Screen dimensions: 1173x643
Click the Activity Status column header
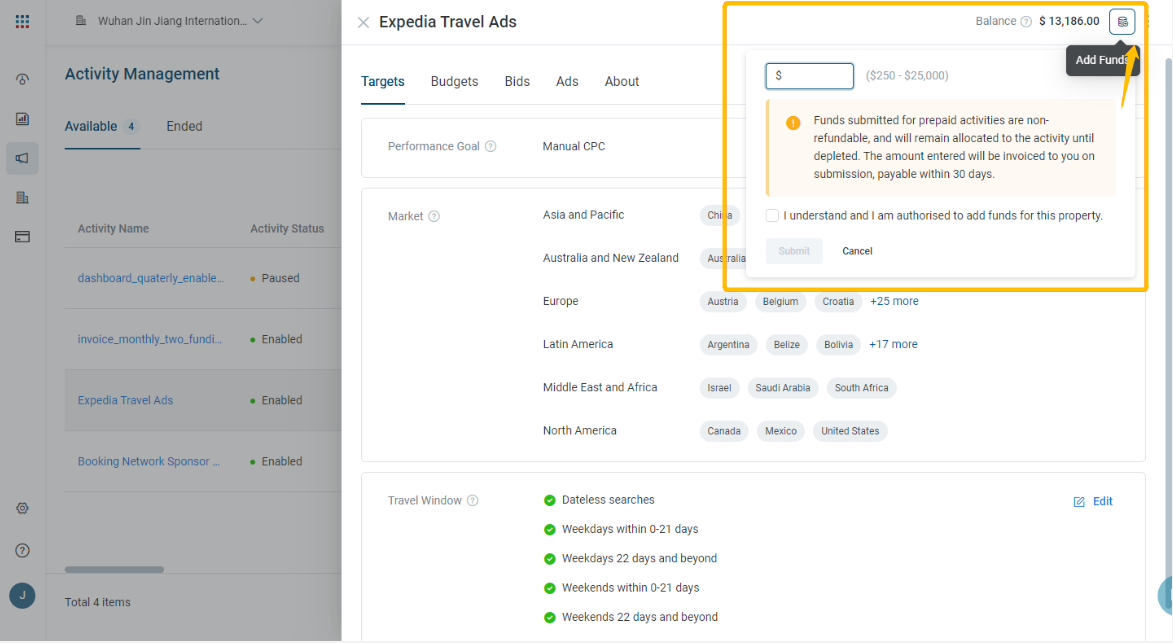287,229
